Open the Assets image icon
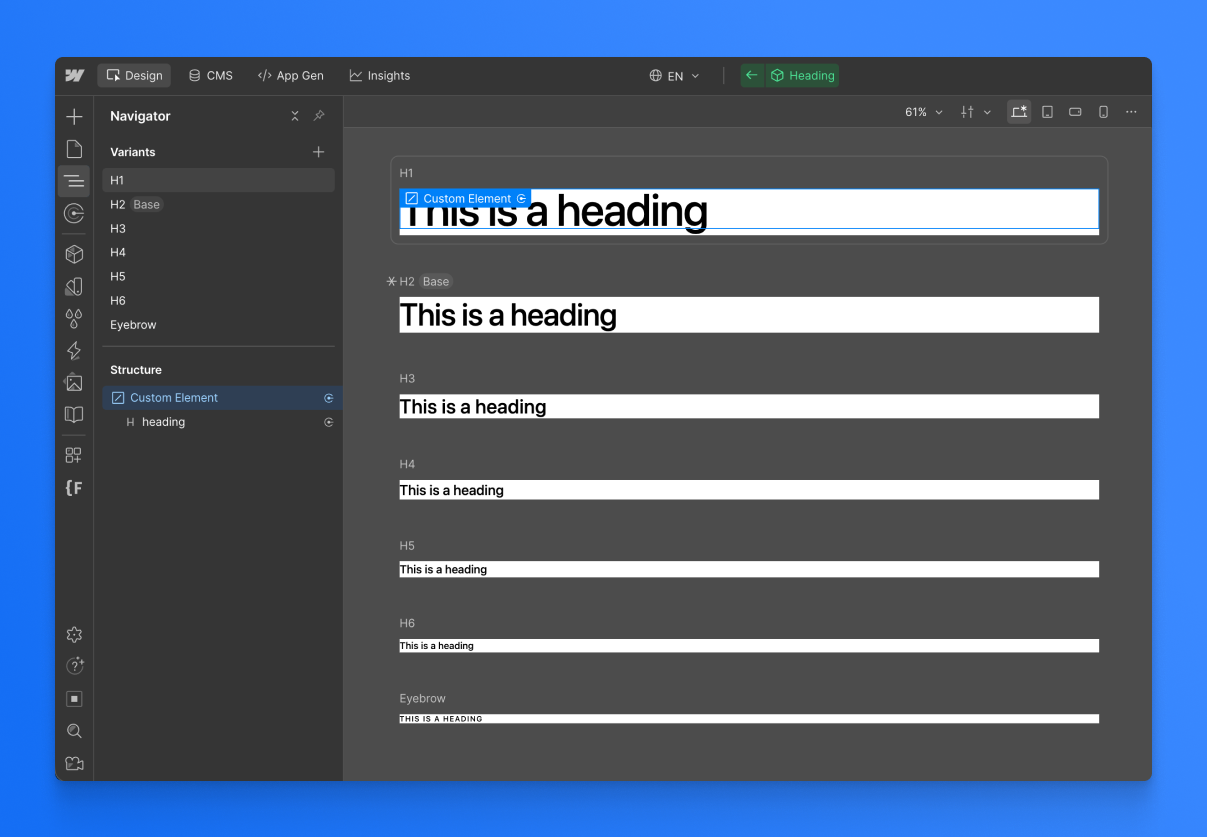The height and width of the screenshot is (837, 1207). [74, 382]
